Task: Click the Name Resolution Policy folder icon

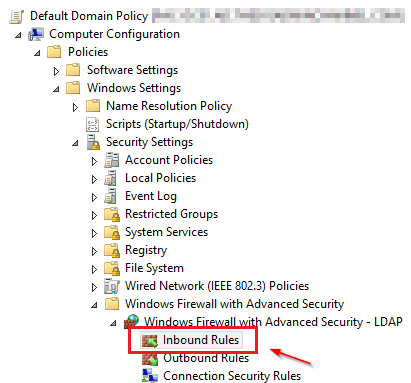Action: point(93,106)
